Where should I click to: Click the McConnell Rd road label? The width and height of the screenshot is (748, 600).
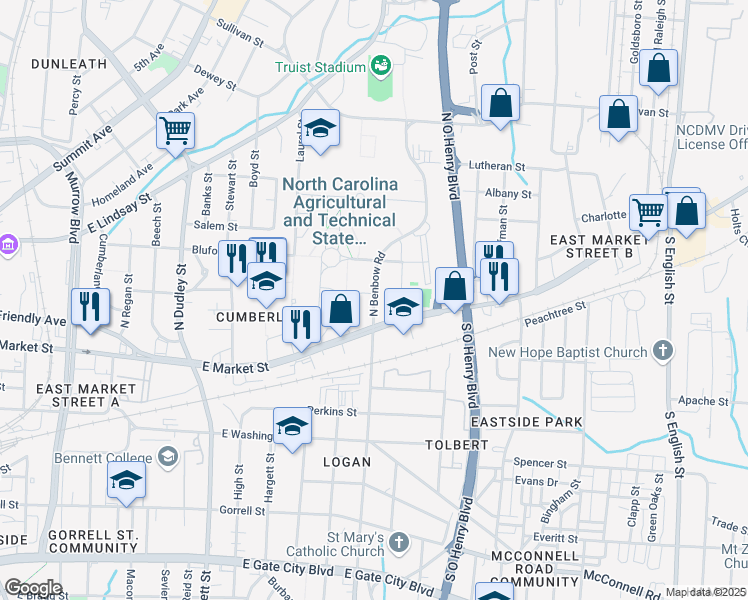coord(622,584)
